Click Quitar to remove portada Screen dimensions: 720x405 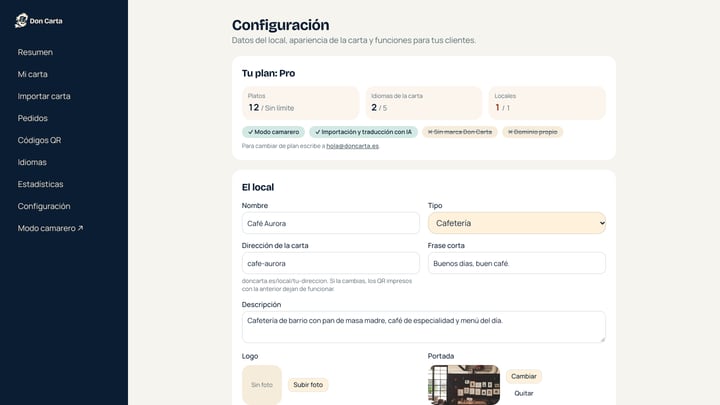524,394
